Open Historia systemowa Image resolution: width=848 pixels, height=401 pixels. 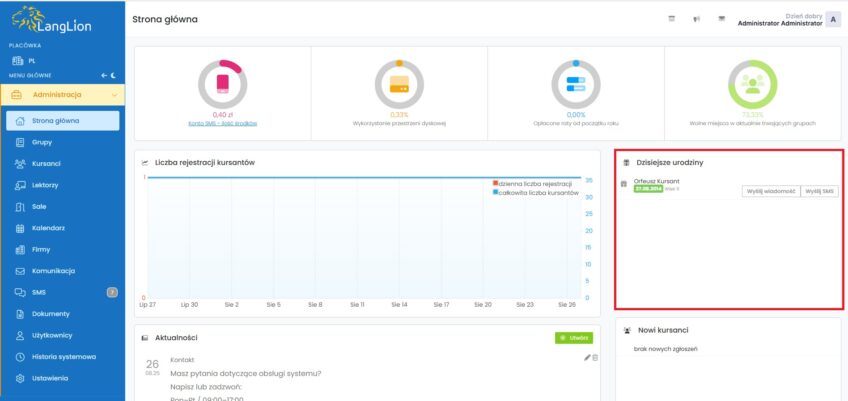click(63, 357)
